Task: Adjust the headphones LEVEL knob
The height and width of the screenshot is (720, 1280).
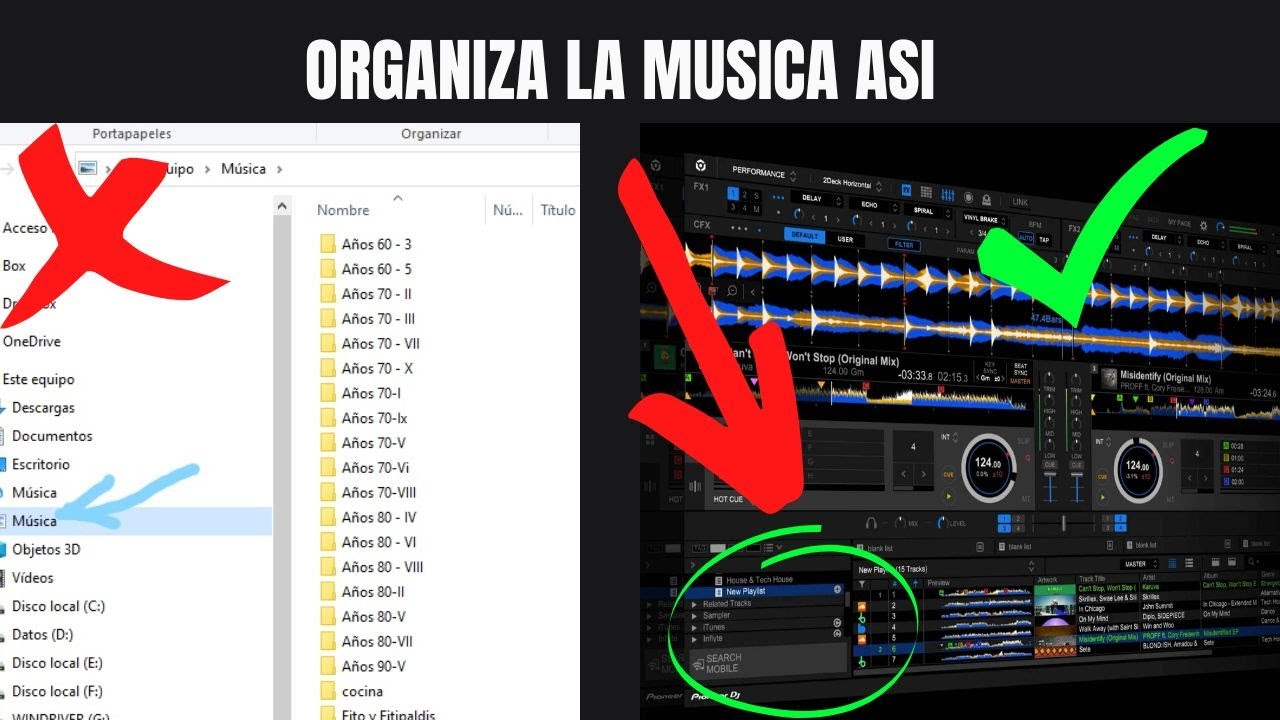Action: pos(941,522)
